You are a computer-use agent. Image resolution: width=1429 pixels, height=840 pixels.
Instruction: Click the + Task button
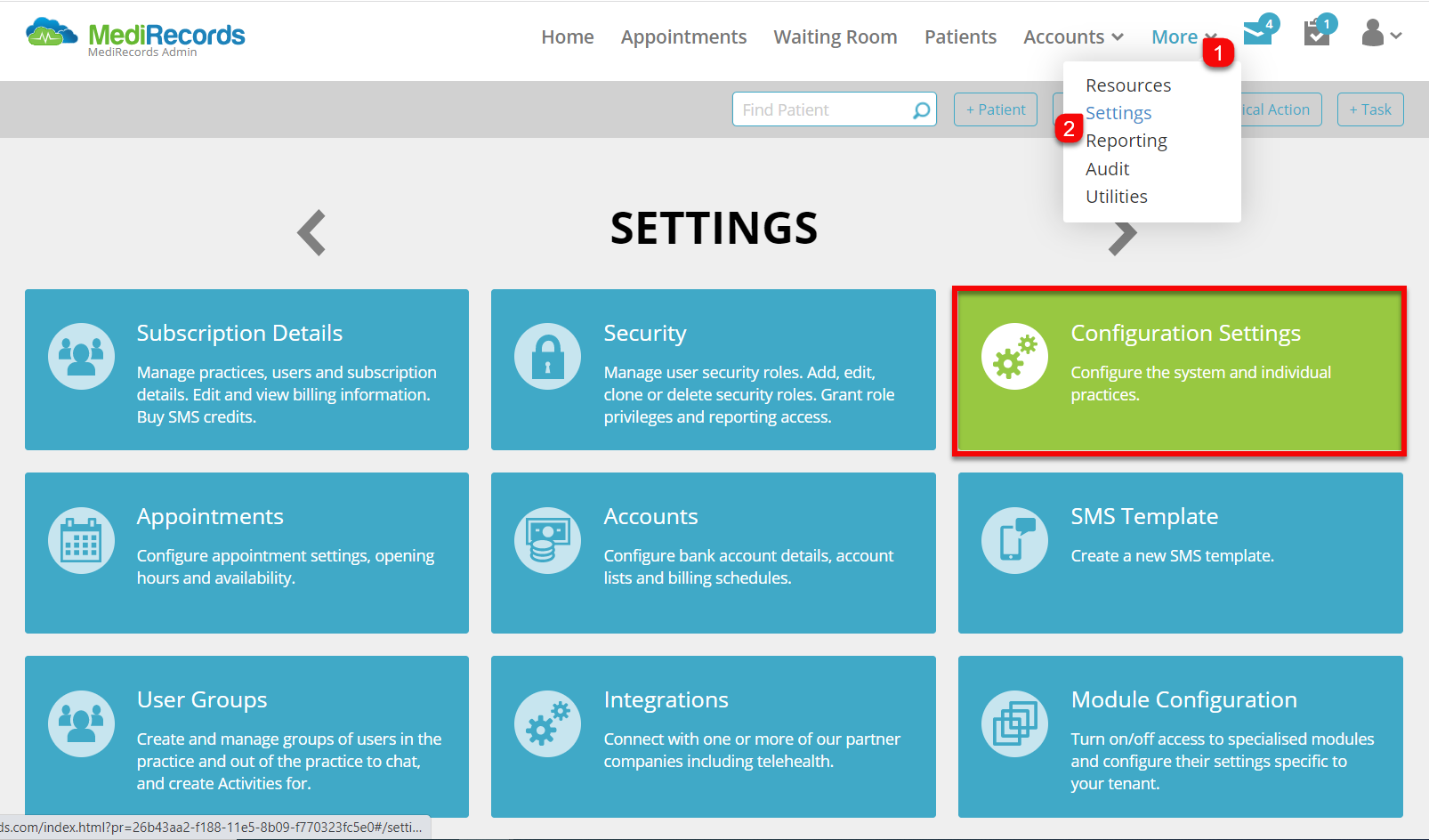click(1370, 109)
